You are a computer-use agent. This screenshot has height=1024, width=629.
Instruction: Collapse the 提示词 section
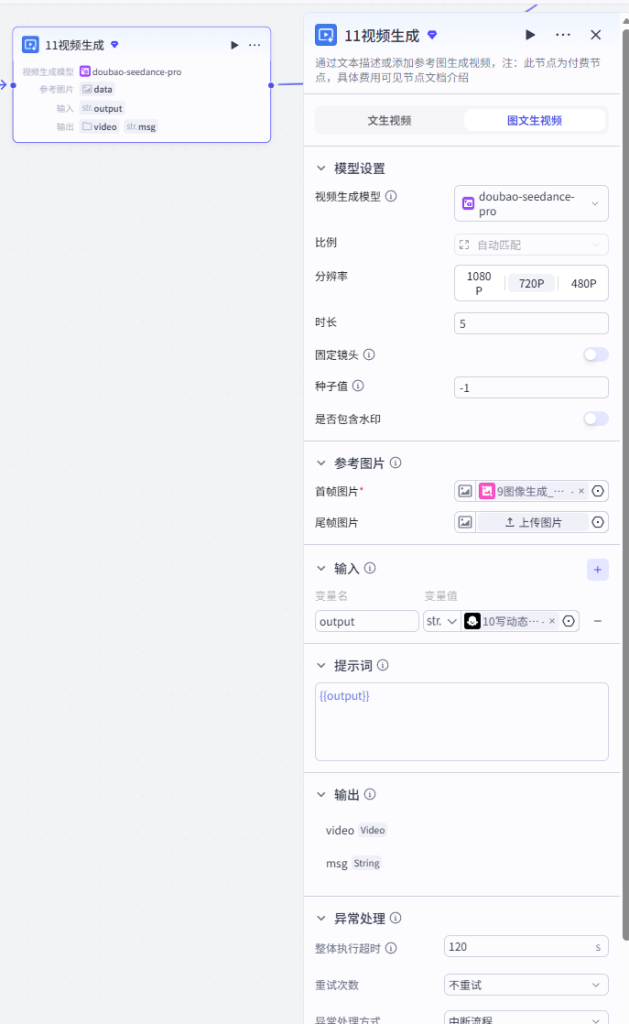(x=321, y=665)
